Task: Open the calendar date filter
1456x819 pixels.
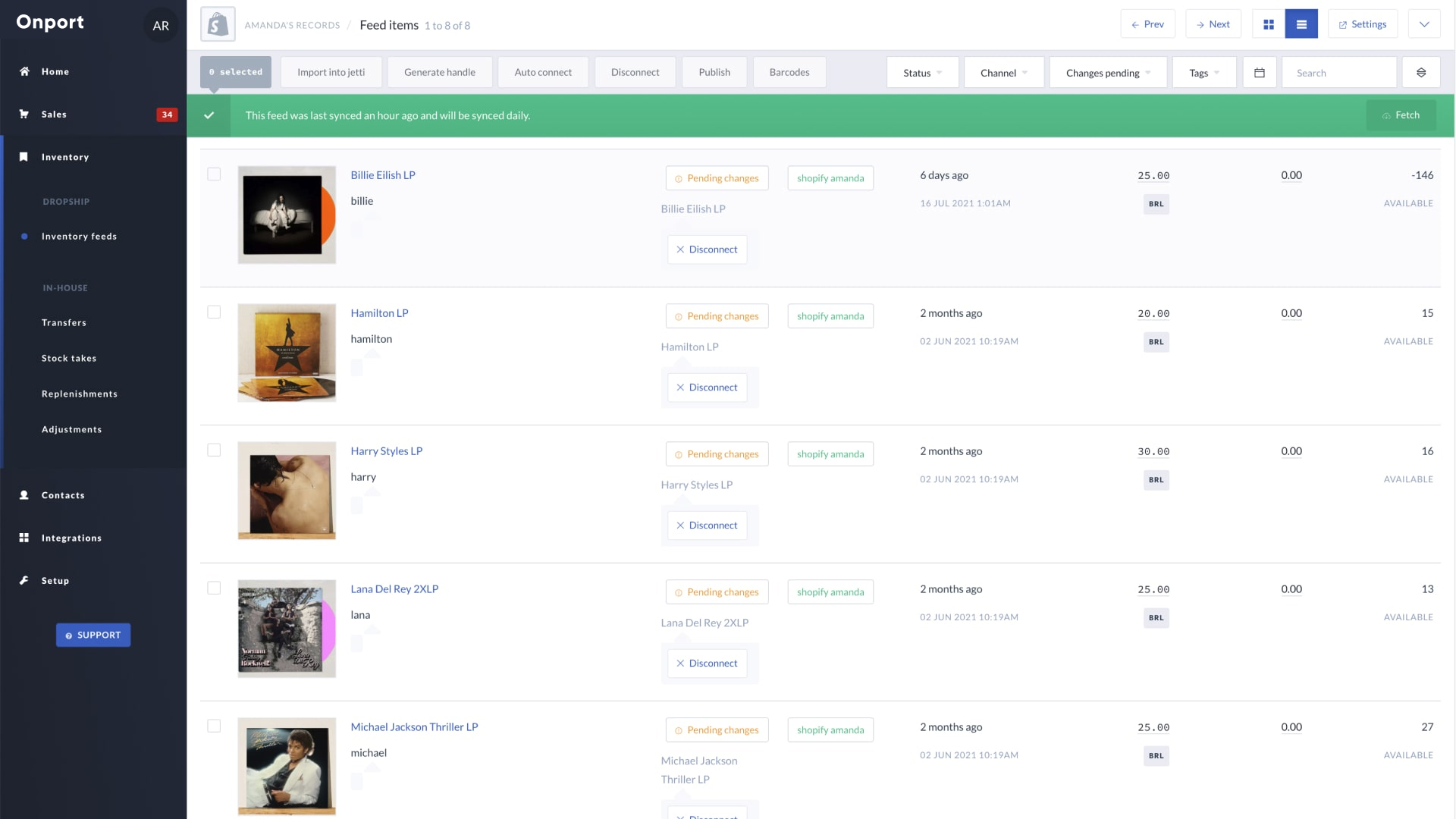Action: [x=1260, y=73]
